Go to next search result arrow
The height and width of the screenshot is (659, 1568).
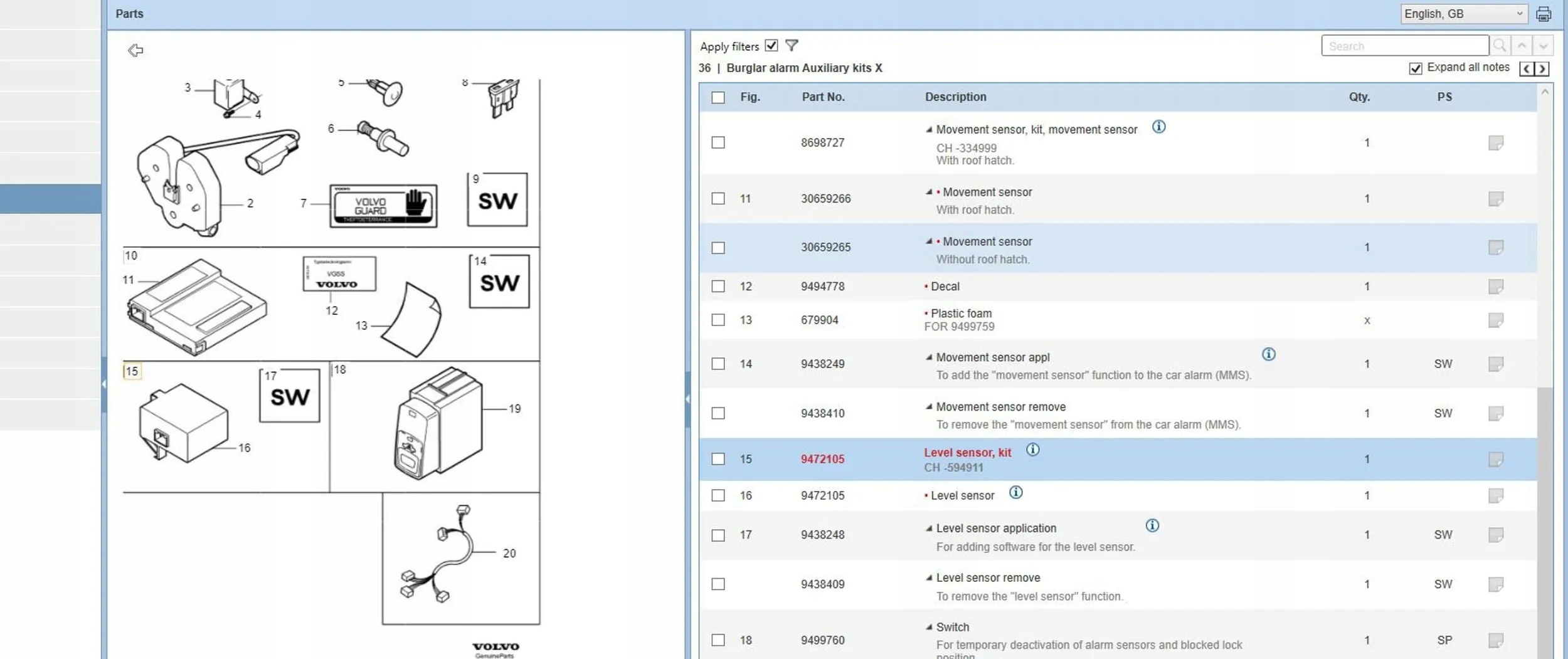click(1543, 46)
